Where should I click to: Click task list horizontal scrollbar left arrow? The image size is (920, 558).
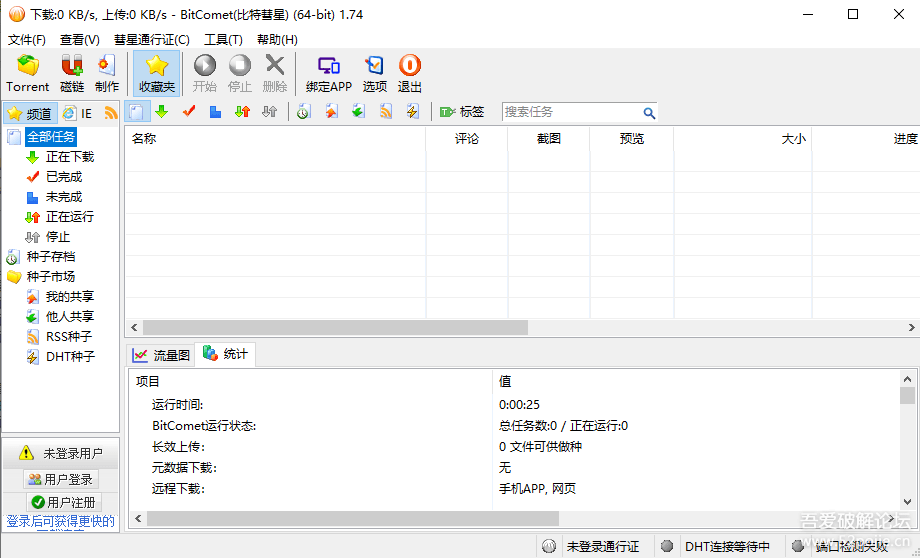click(x=134, y=327)
